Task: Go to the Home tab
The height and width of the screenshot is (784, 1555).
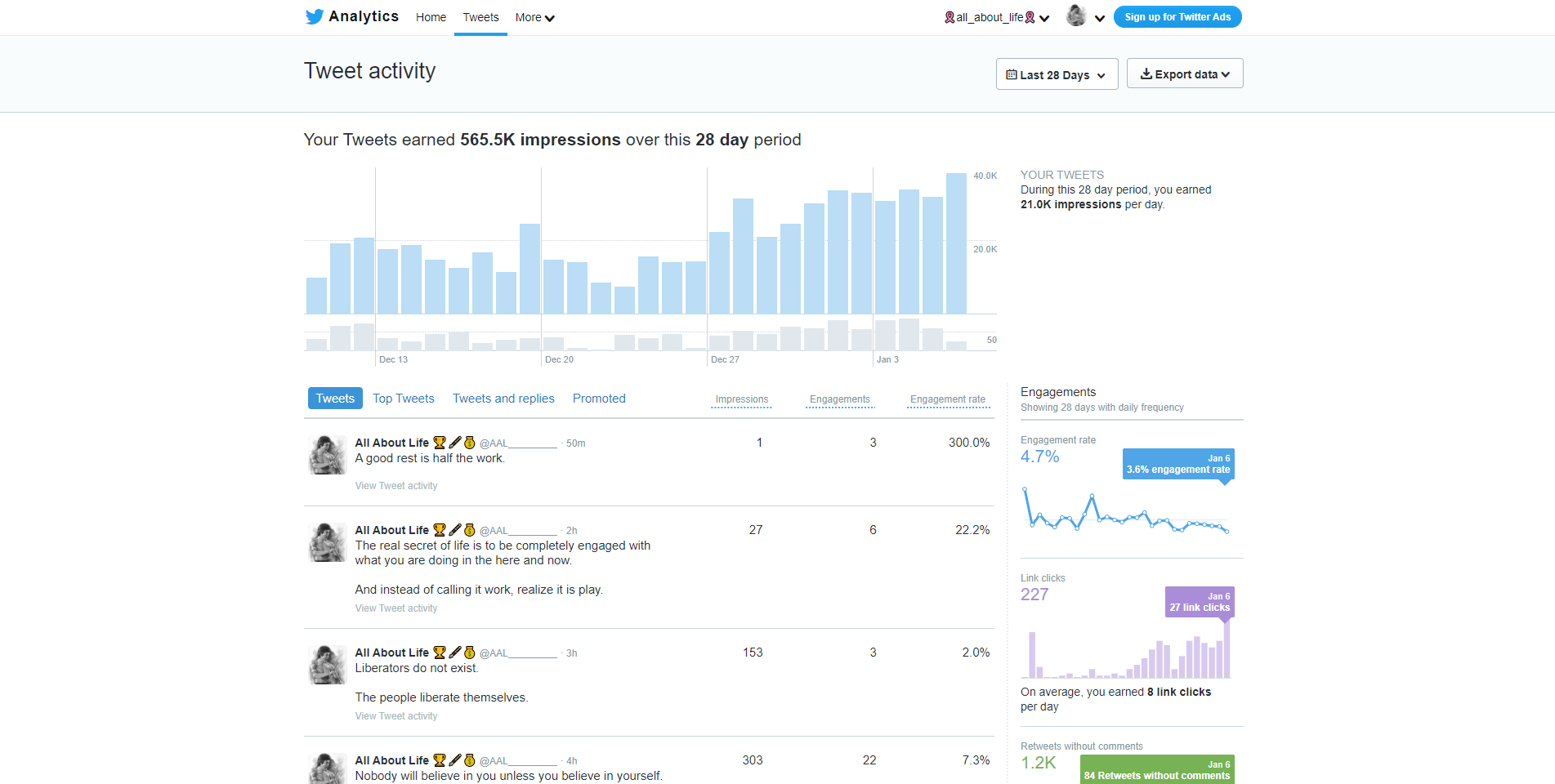Action: coord(431,17)
